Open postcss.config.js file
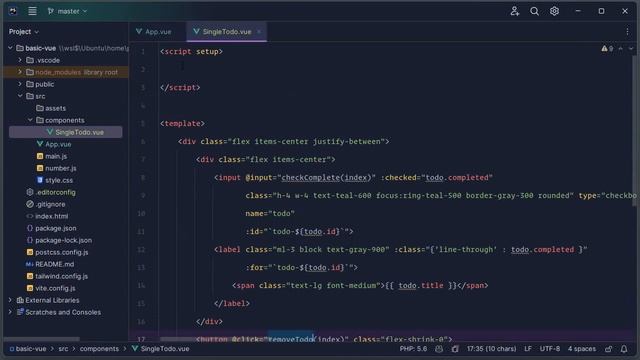 tap(57, 252)
